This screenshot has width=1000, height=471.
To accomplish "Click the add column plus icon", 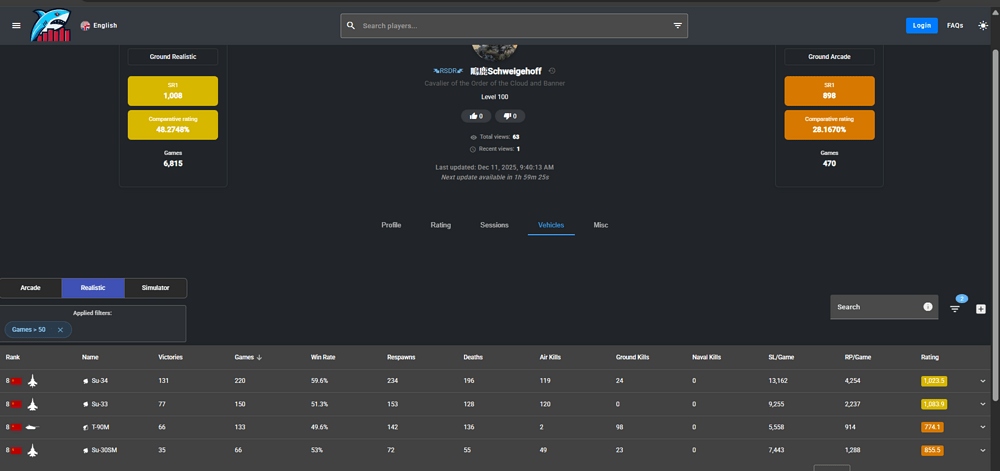I will click(x=981, y=309).
